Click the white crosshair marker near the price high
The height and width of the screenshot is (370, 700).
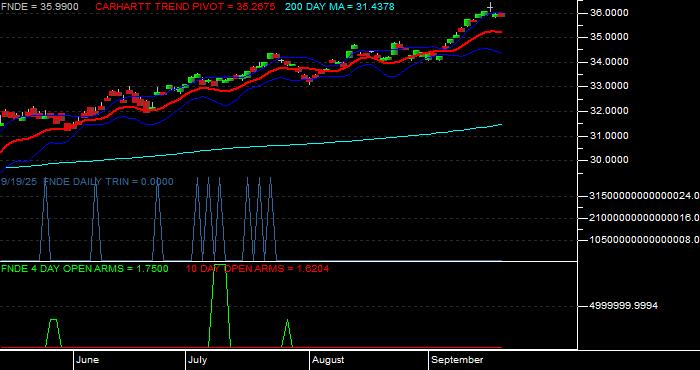coord(490,7)
